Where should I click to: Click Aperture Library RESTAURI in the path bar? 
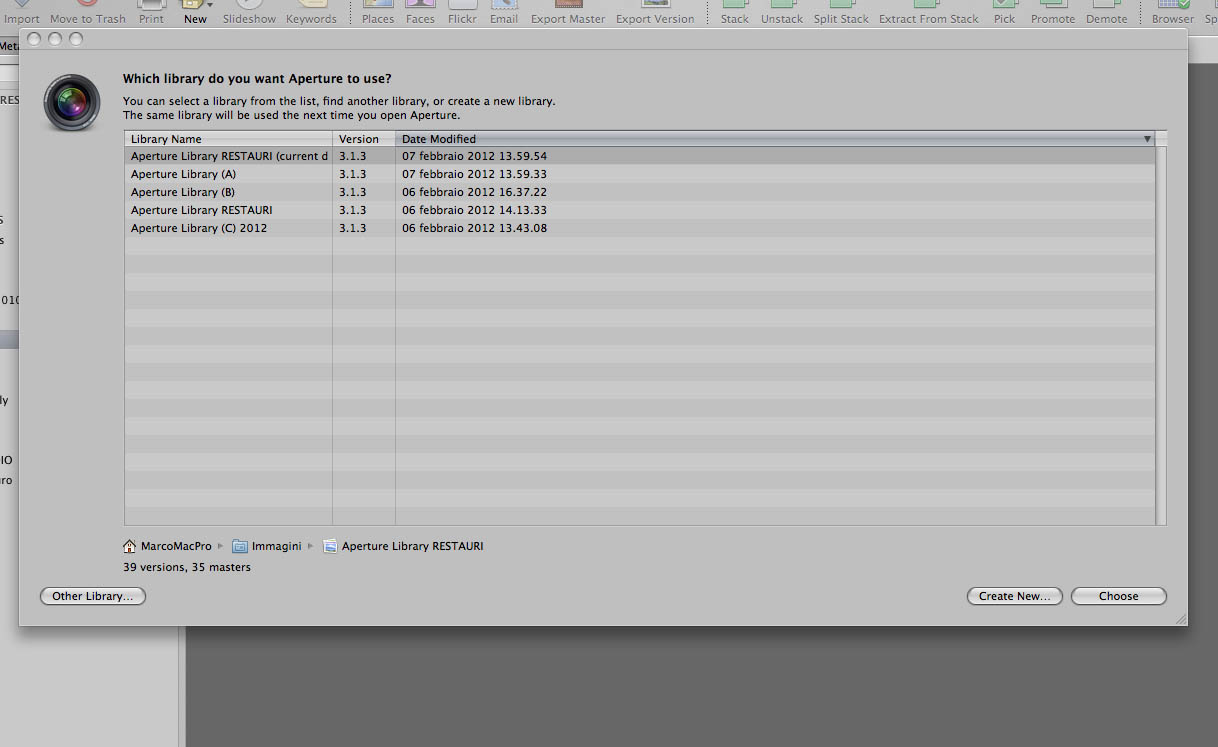pyautogui.click(x=403, y=546)
